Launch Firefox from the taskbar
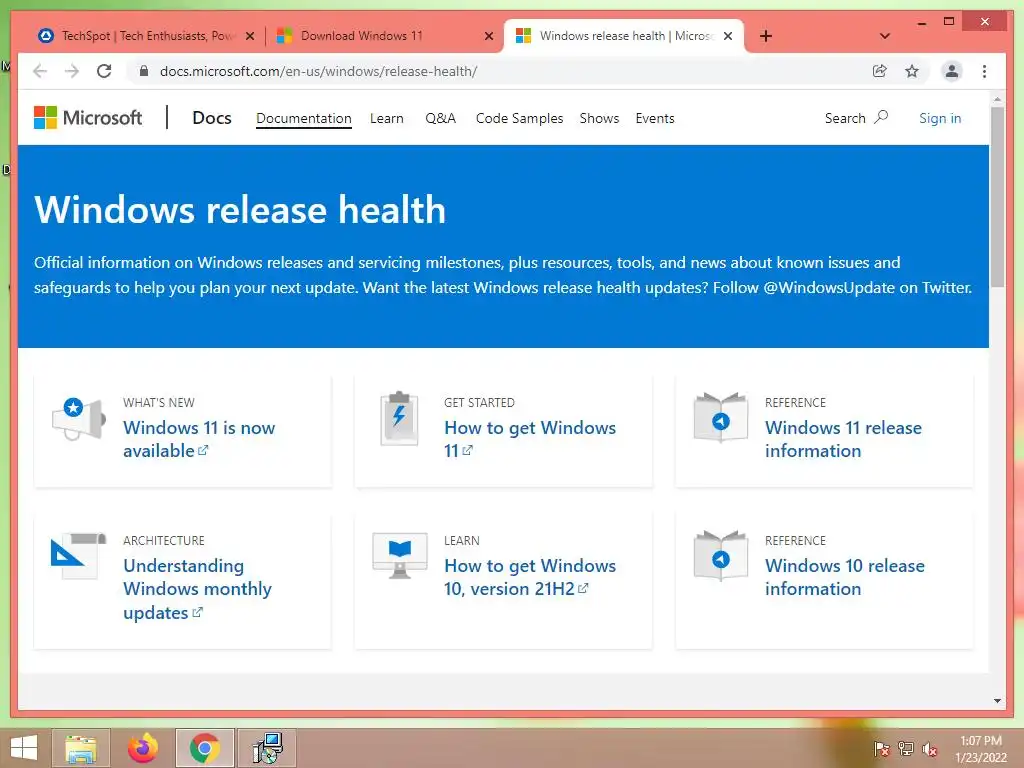This screenshot has width=1024, height=768. [x=142, y=748]
